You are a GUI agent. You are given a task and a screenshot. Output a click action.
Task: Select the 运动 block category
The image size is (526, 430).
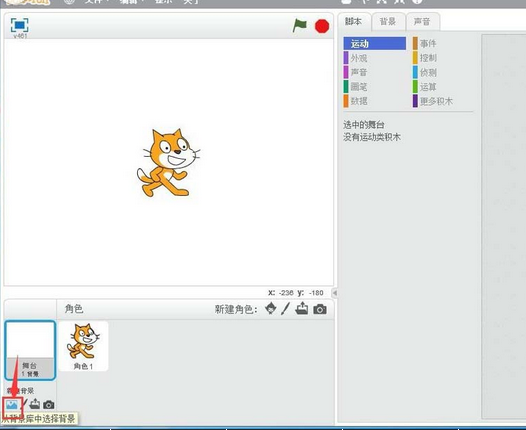pos(374,44)
